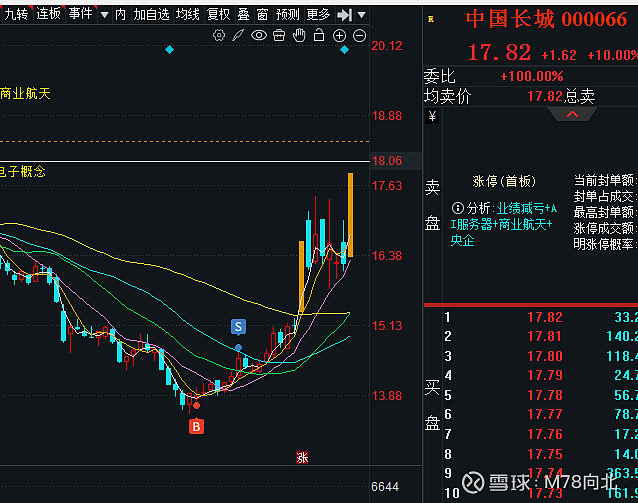Open the 连板 tab
The image size is (638, 503).
(x=48, y=14)
